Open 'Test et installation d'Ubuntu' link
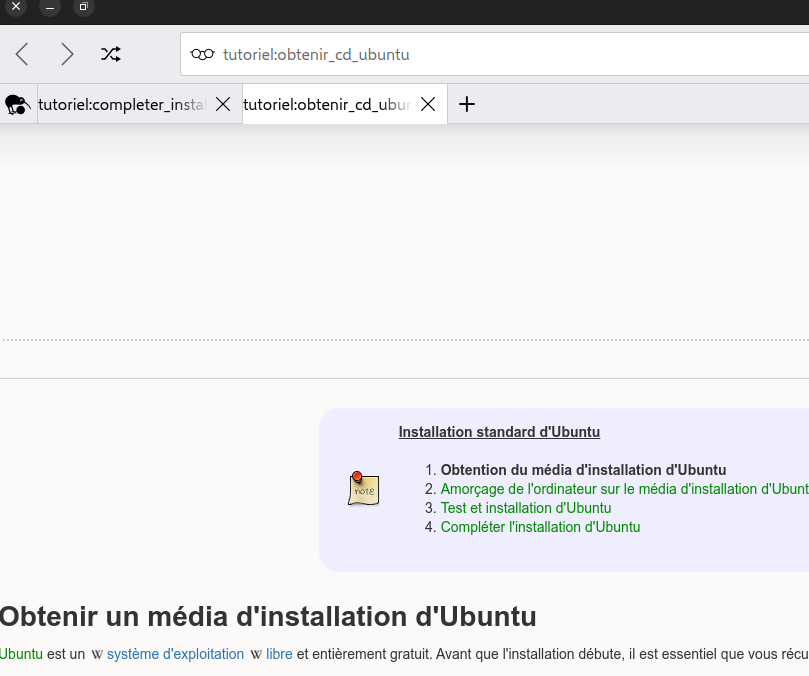The image size is (809, 676). (526, 508)
